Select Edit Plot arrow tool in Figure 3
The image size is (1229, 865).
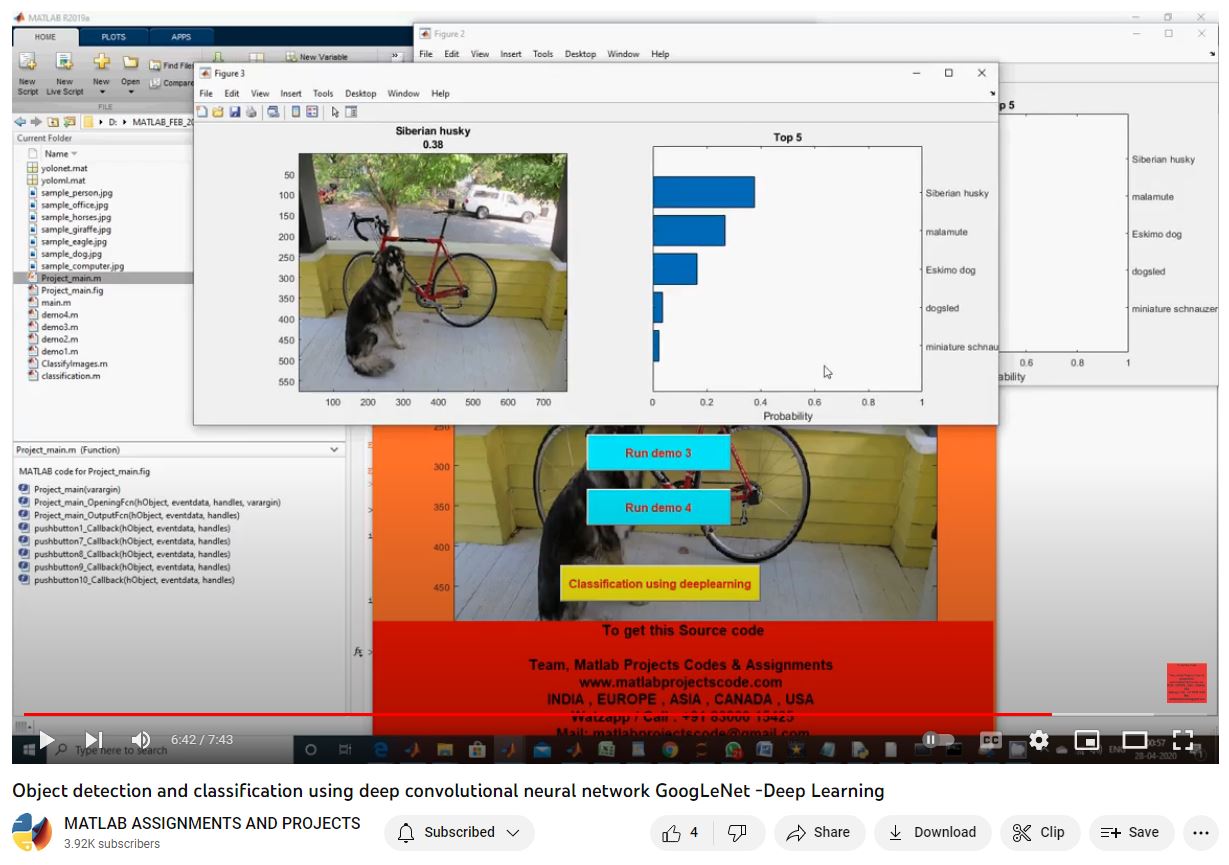coord(335,112)
